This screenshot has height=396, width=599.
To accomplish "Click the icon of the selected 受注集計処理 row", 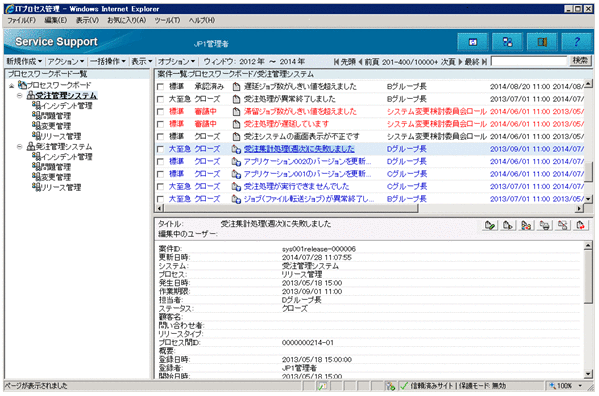I will pyautogui.click(x=236, y=149).
